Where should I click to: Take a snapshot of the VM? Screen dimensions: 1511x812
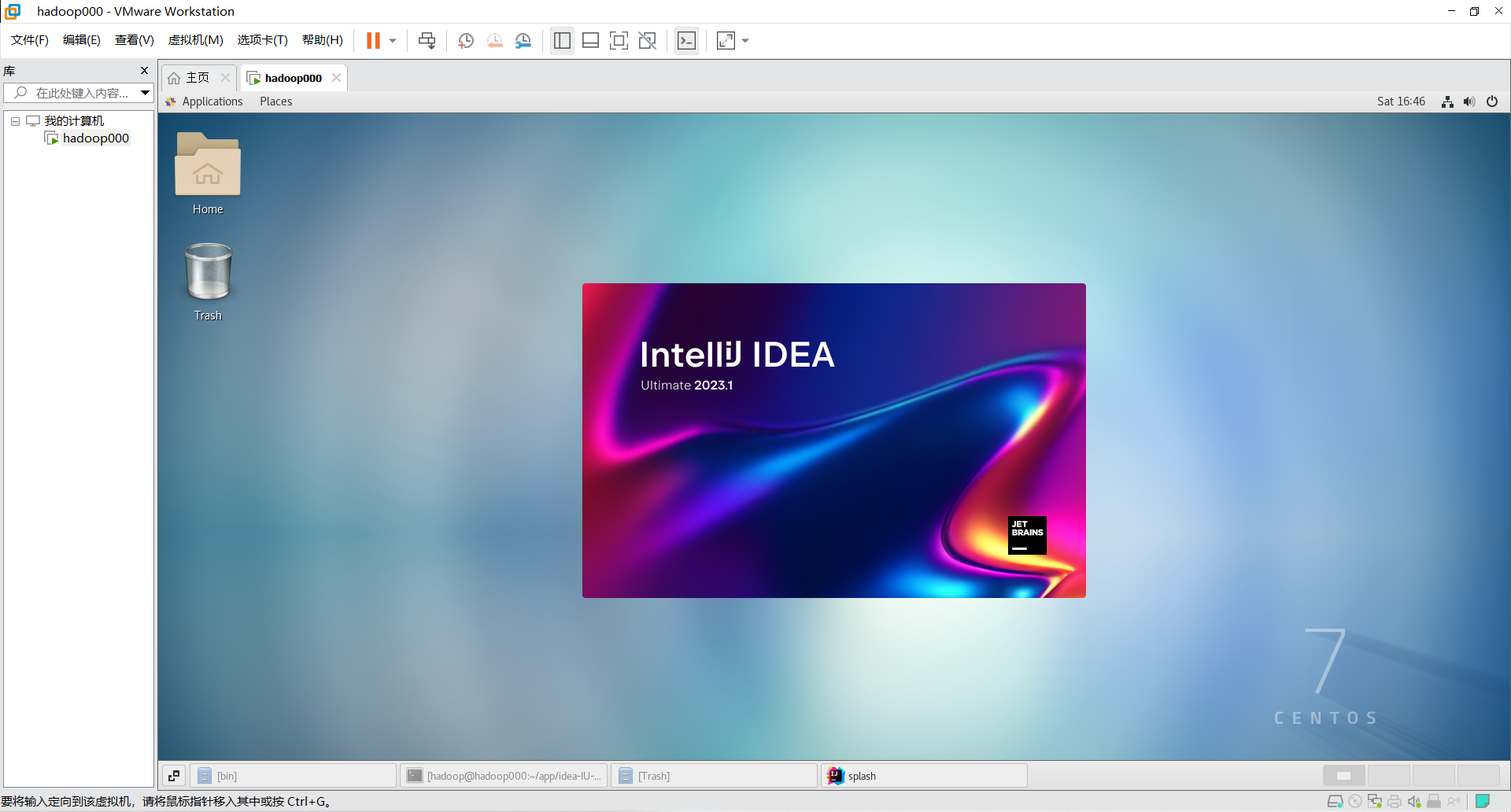465,40
